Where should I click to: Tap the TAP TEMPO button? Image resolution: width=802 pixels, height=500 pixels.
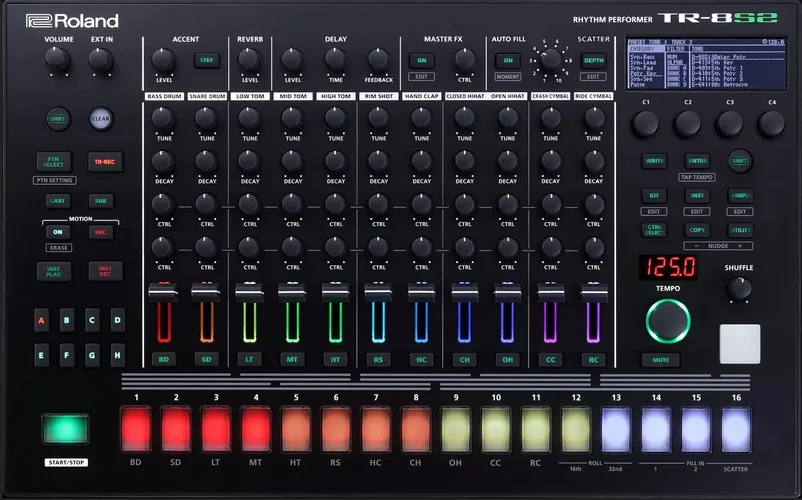point(697,177)
